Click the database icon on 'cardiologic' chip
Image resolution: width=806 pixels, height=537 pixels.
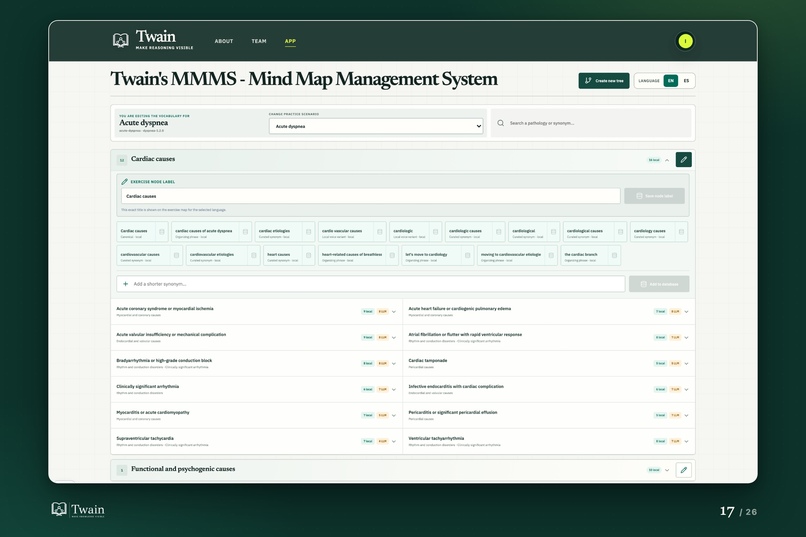[x=435, y=232]
